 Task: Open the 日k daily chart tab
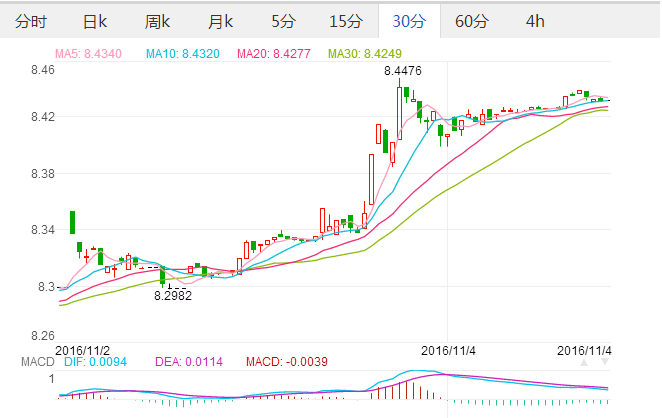(x=95, y=21)
